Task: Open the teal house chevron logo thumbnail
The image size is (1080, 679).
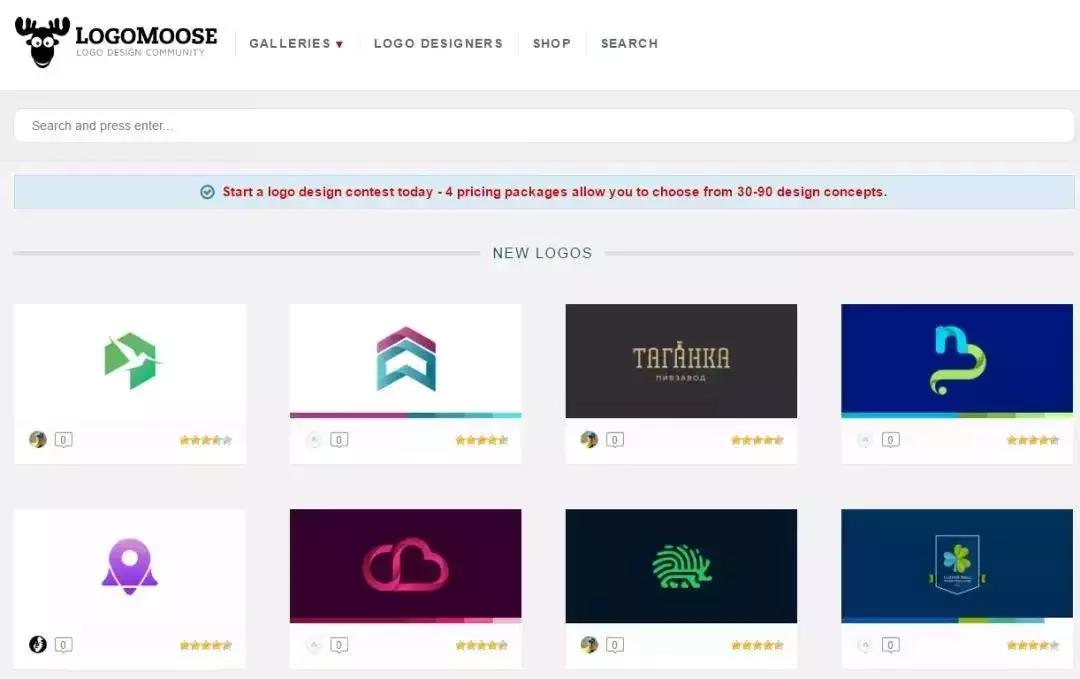Action: pos(405,358)
